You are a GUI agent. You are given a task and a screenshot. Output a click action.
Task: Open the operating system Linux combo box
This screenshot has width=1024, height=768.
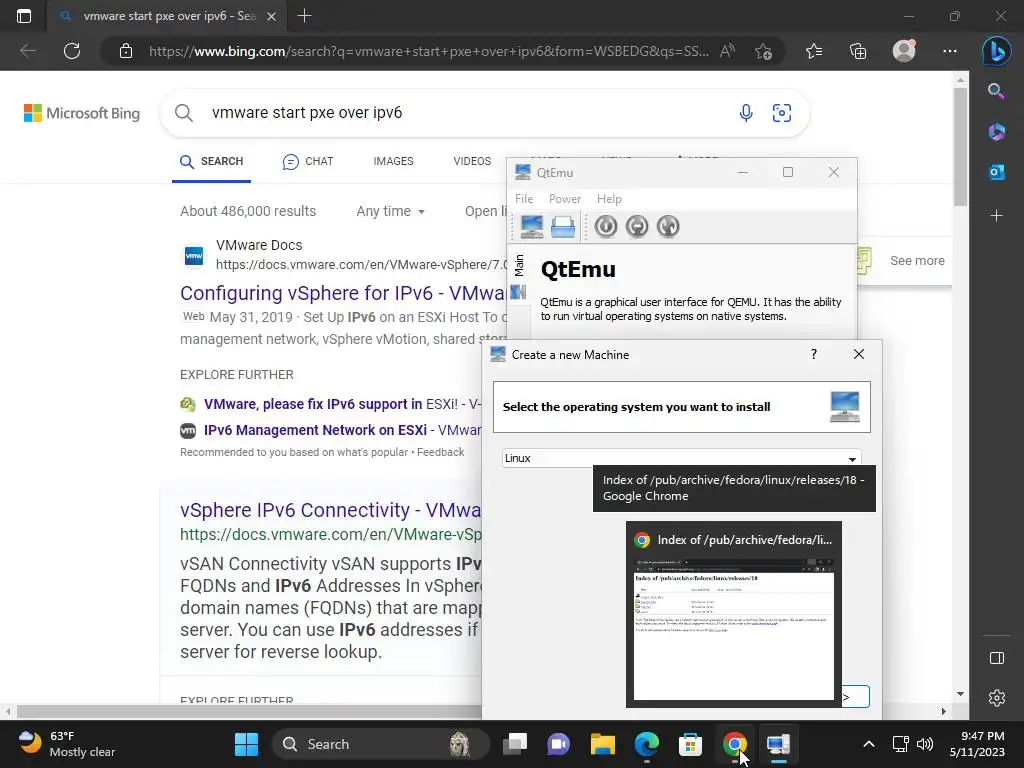coord(681,458)
